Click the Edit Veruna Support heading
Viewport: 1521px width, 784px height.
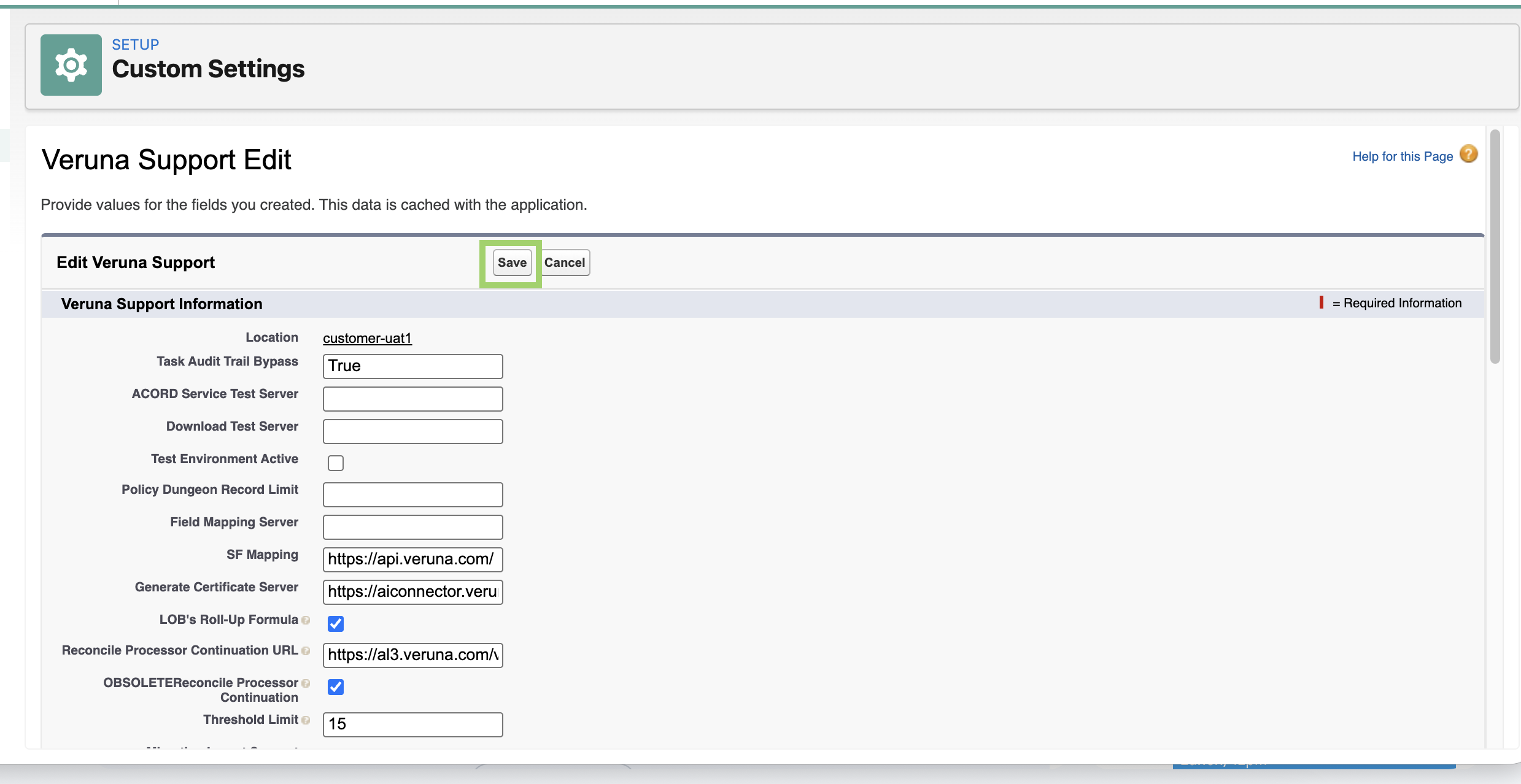click(x=136, y=263)
